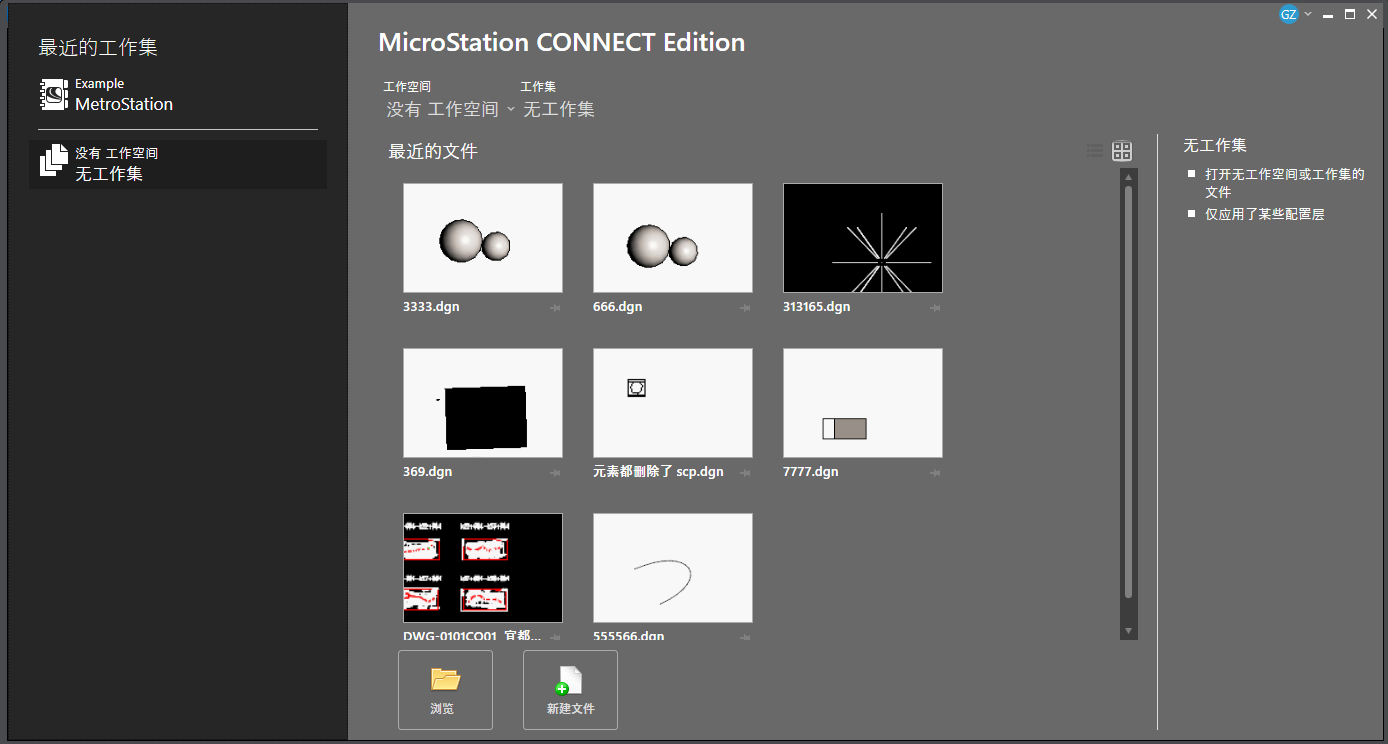Click the MetroStation workset book icon
Viewport: 1388px width, 744px height.
[54, 95]
